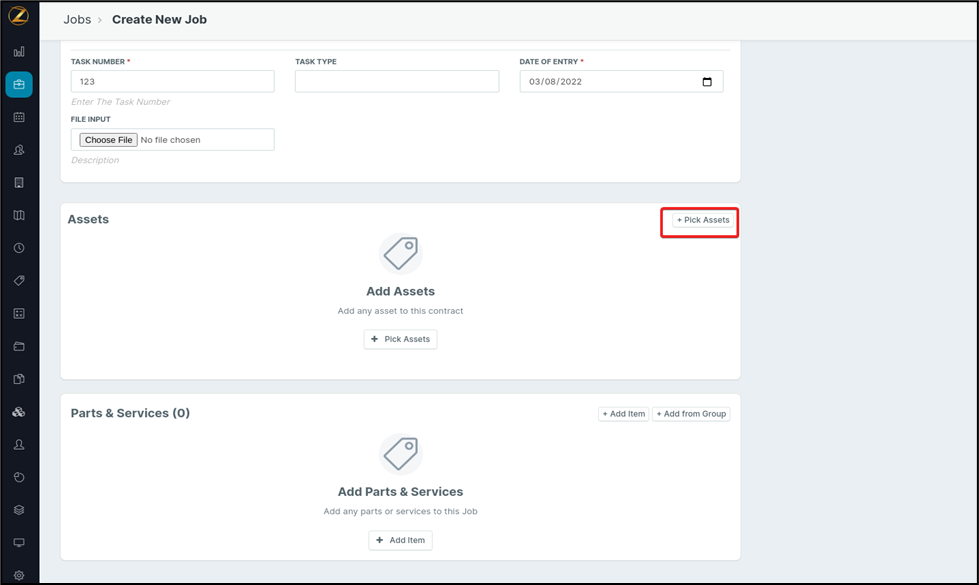Click the center Pick Assets button
The image size is (979, 585).
[400, 339]
